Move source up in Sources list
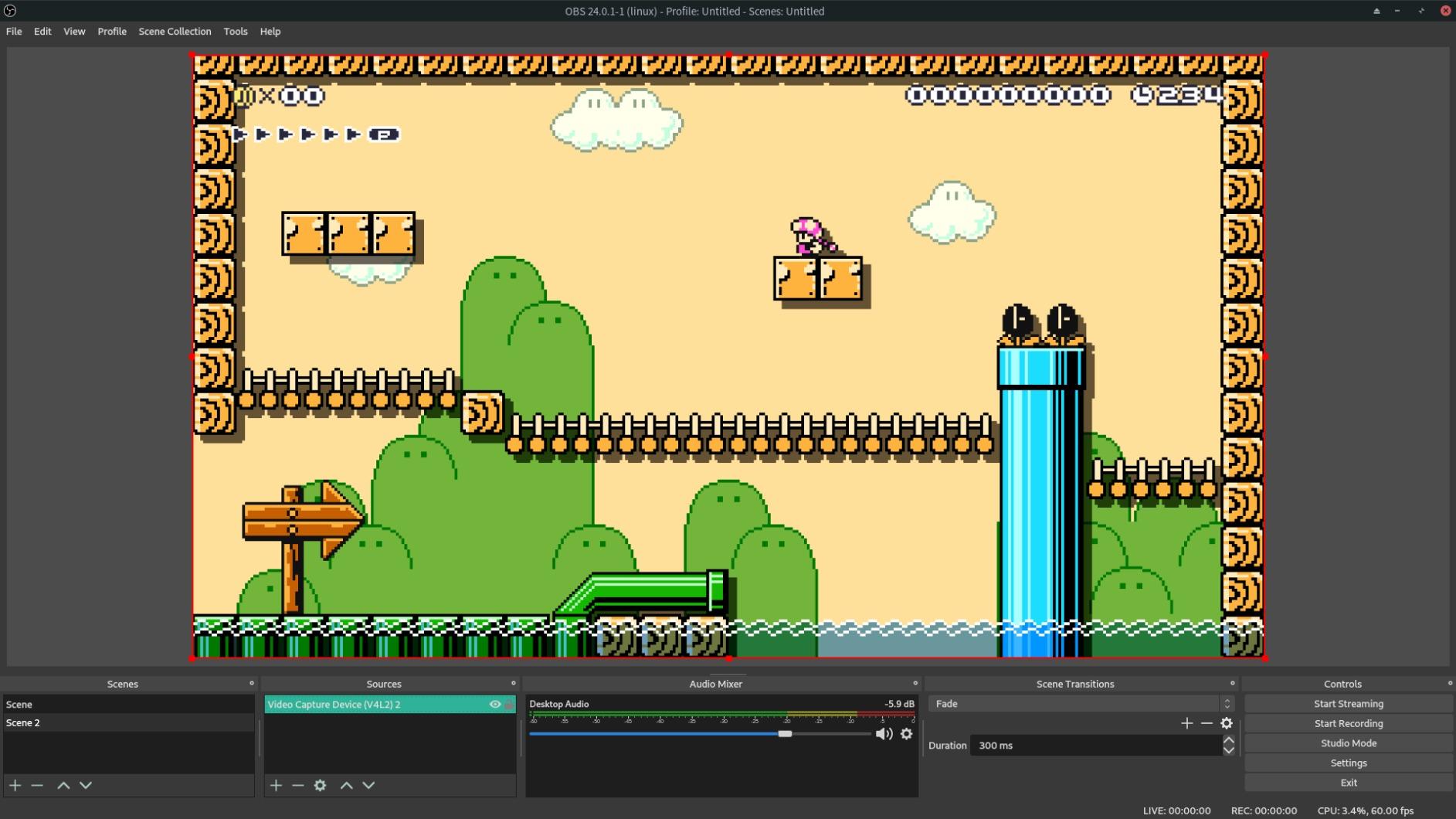The height and width of the screenshot is (819, 1456). point(347,785)
